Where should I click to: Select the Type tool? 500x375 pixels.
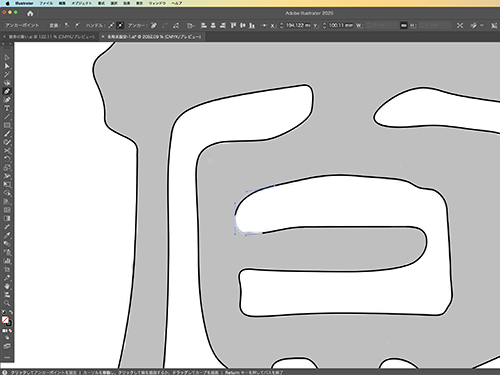pyautogui.click(x=7, y=108)
